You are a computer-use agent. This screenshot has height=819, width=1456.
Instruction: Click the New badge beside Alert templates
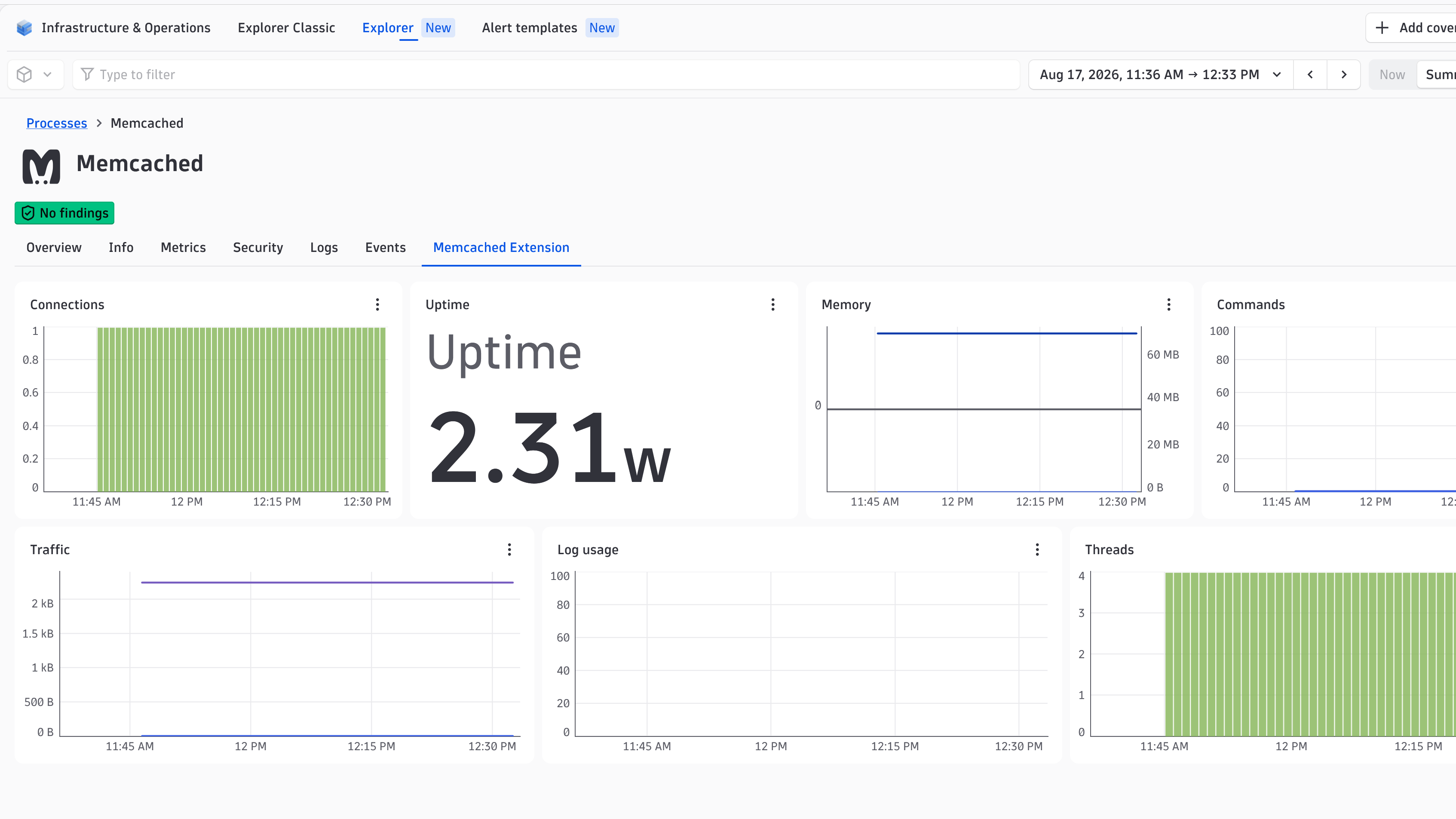602,28
